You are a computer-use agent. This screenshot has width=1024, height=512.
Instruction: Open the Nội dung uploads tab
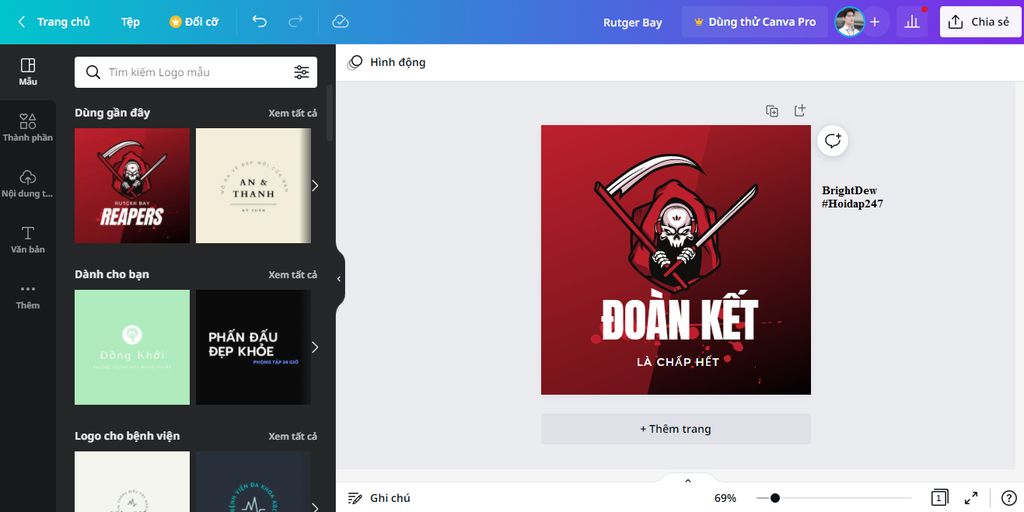27,184
